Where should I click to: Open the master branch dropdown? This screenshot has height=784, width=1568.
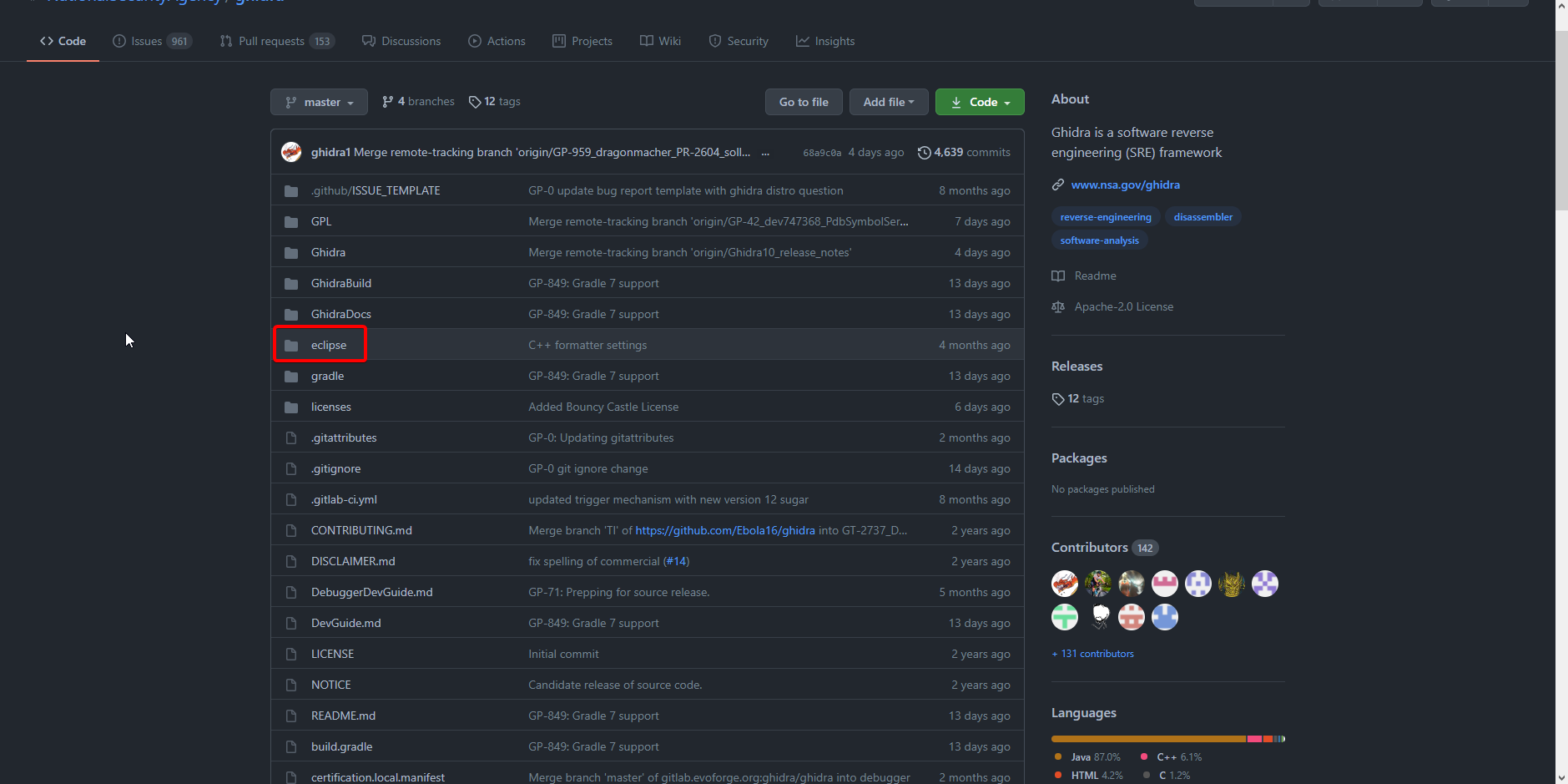[x=319, y=102]
